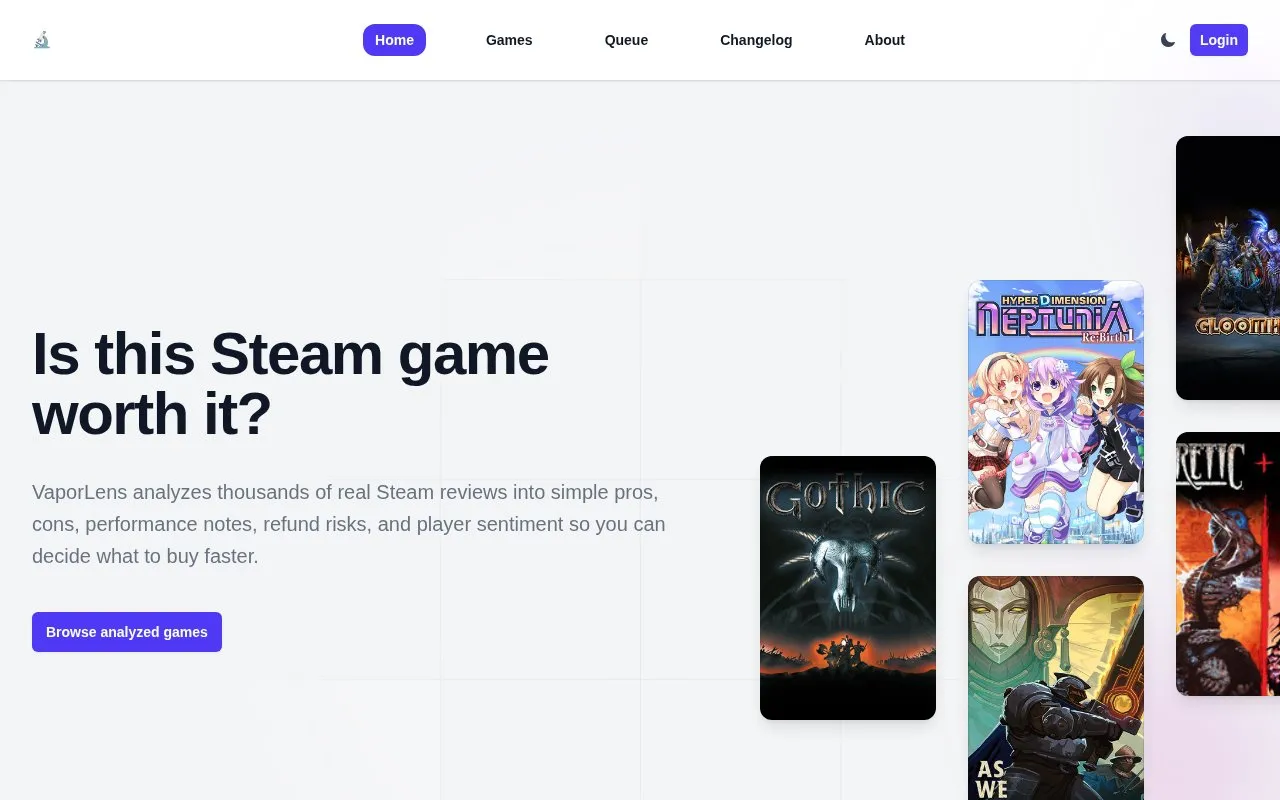The height and width of the screenshot is (800, 1280).
Task: Click the 'Is this Steam game worth it?' heading
Action: tap(290, 383)
